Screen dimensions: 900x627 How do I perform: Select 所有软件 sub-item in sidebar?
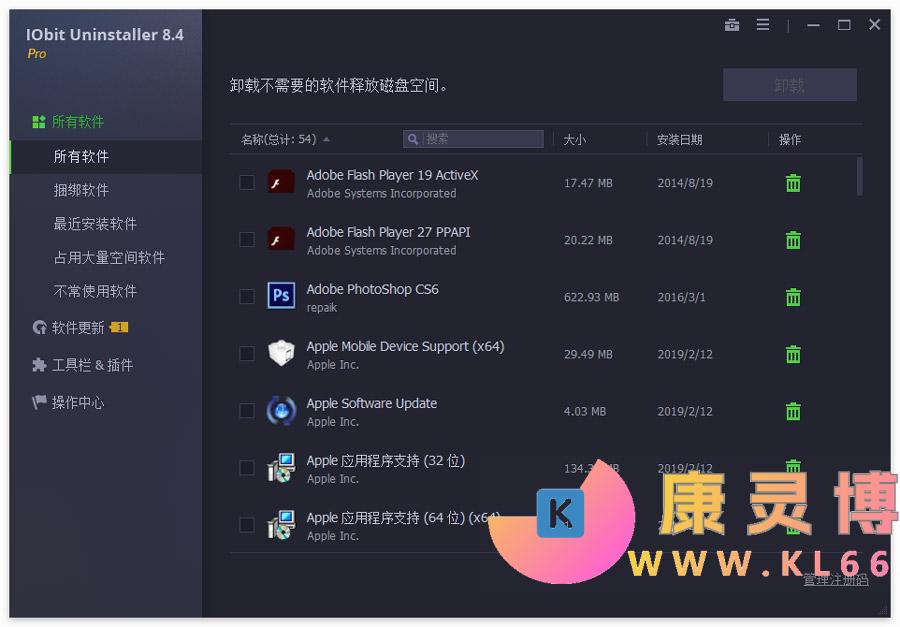pyautogui.click(x=106, y=156)
